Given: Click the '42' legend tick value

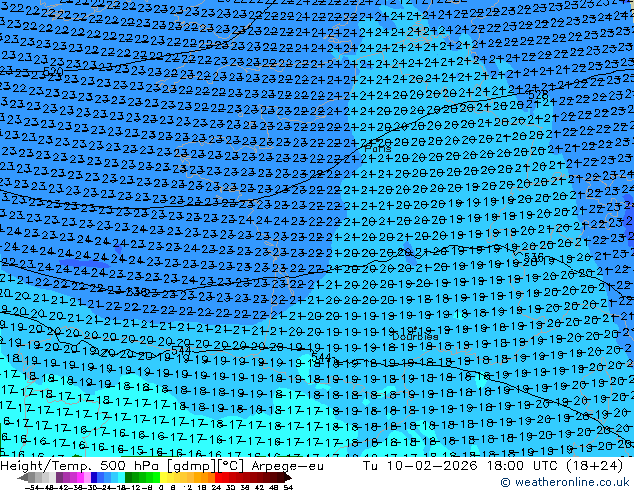Looking at the screenshot, I should click(260, 488).
